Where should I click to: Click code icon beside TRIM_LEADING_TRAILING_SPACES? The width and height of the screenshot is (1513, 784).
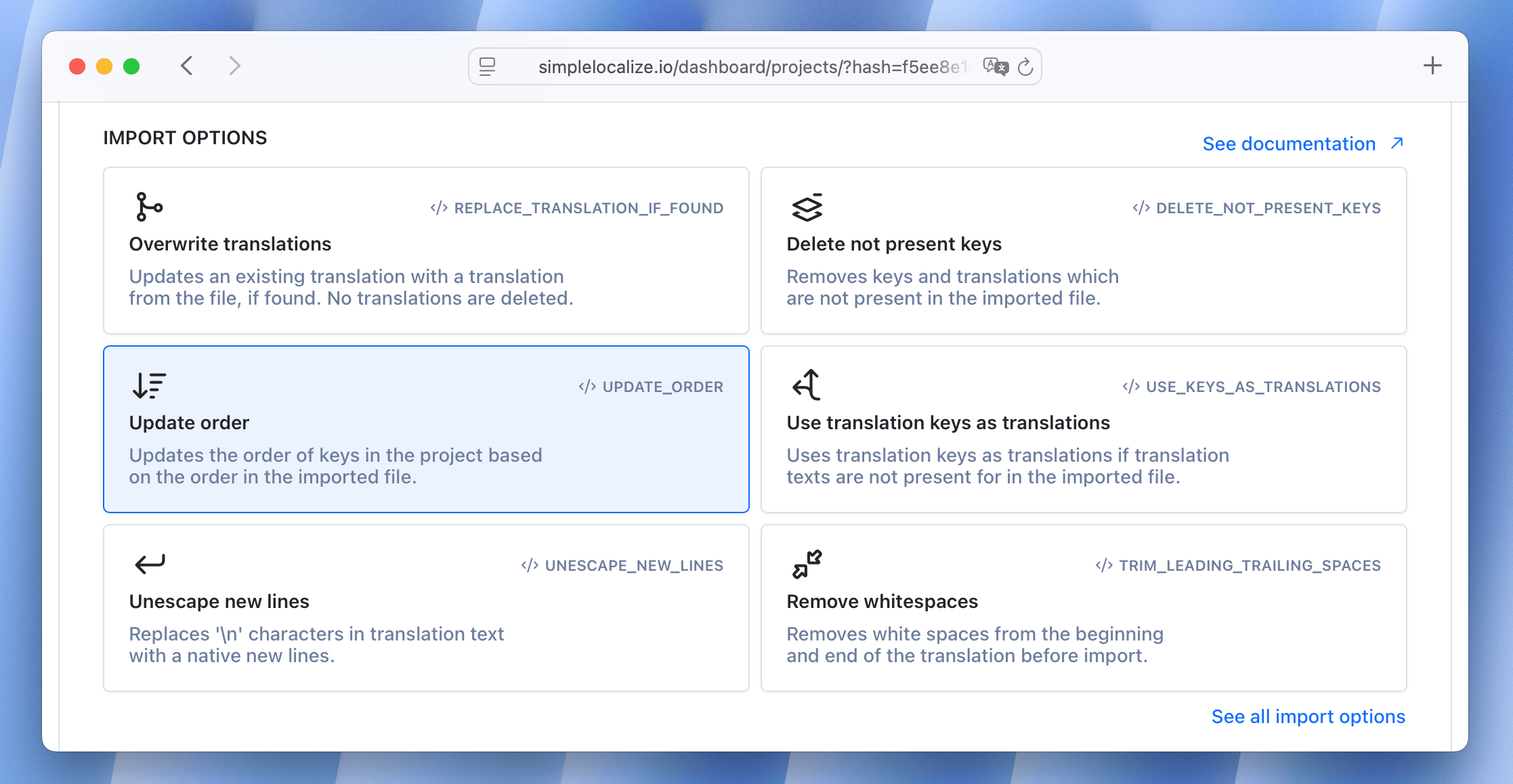1104,565
